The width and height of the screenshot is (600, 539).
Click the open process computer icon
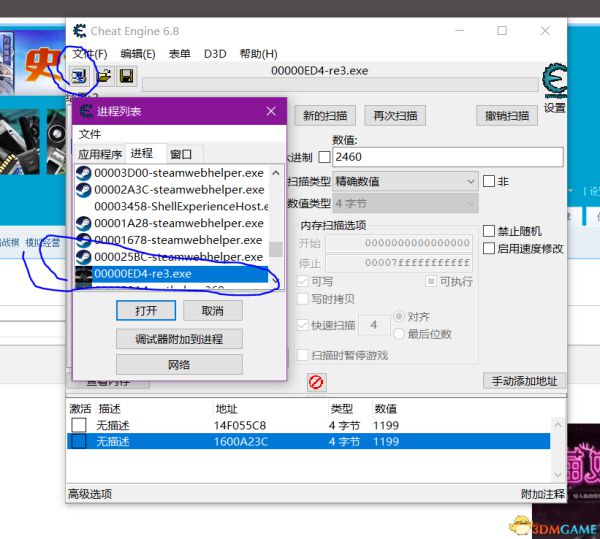80,75
